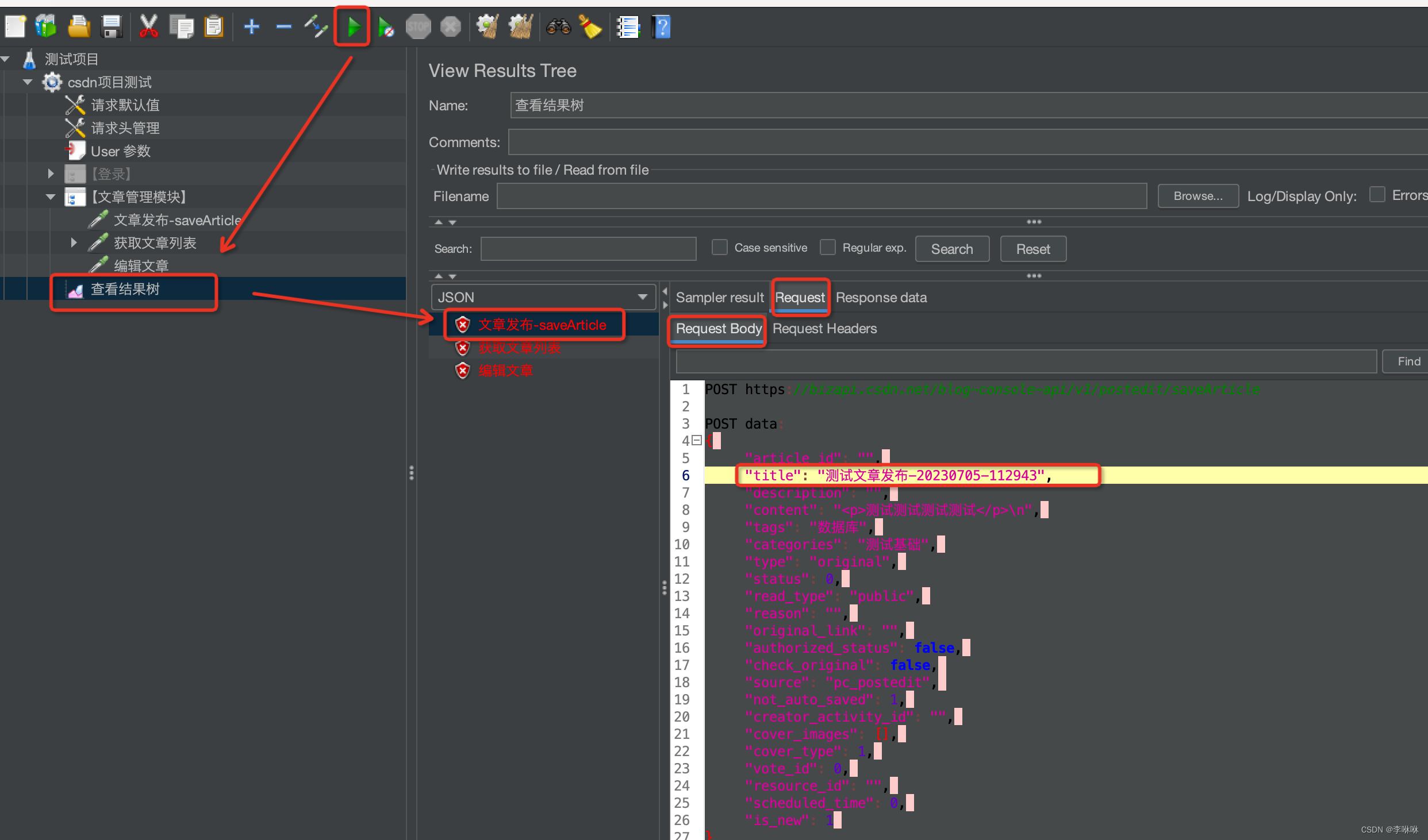Switch to the Response data tab
The height and width of the screenshot is (840, 1428).
[x=881, y=297]
